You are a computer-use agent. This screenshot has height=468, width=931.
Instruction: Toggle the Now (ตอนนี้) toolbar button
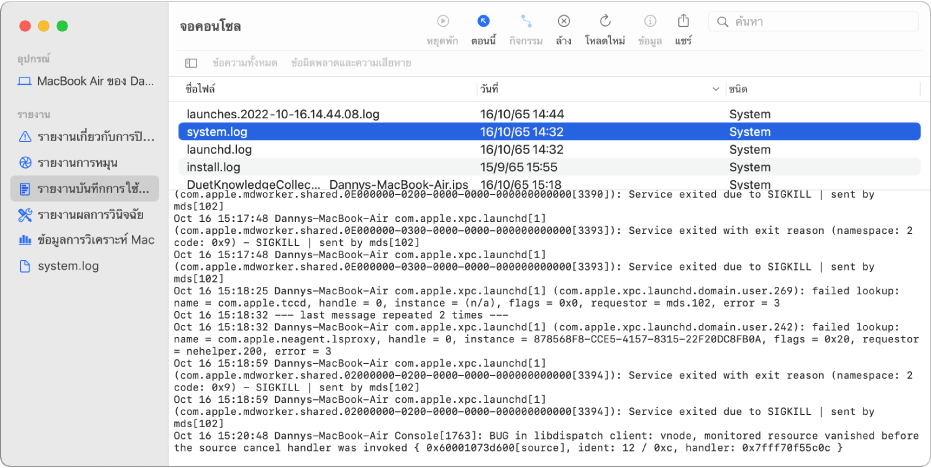tap(483, 22)
